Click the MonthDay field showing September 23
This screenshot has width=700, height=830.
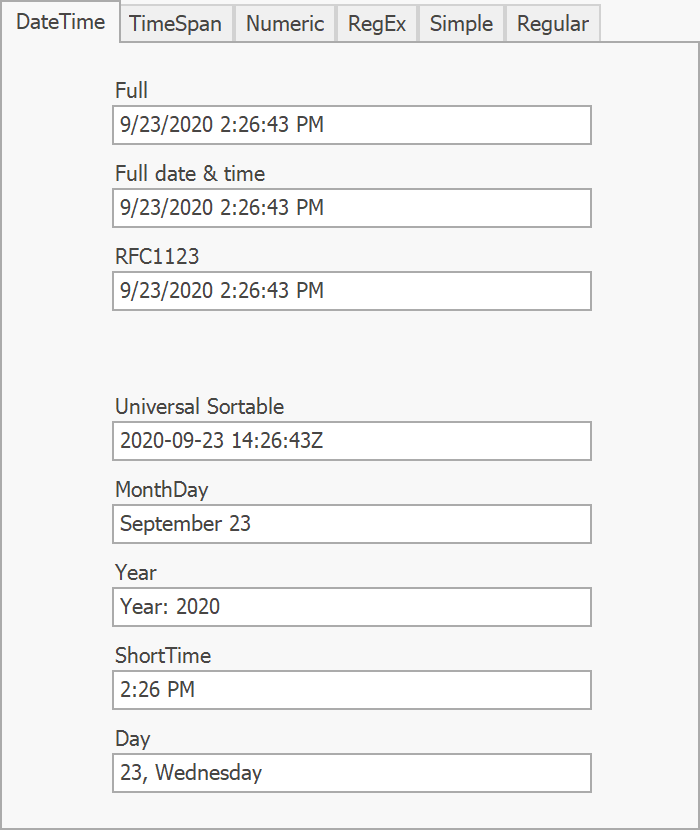[351, 524]
